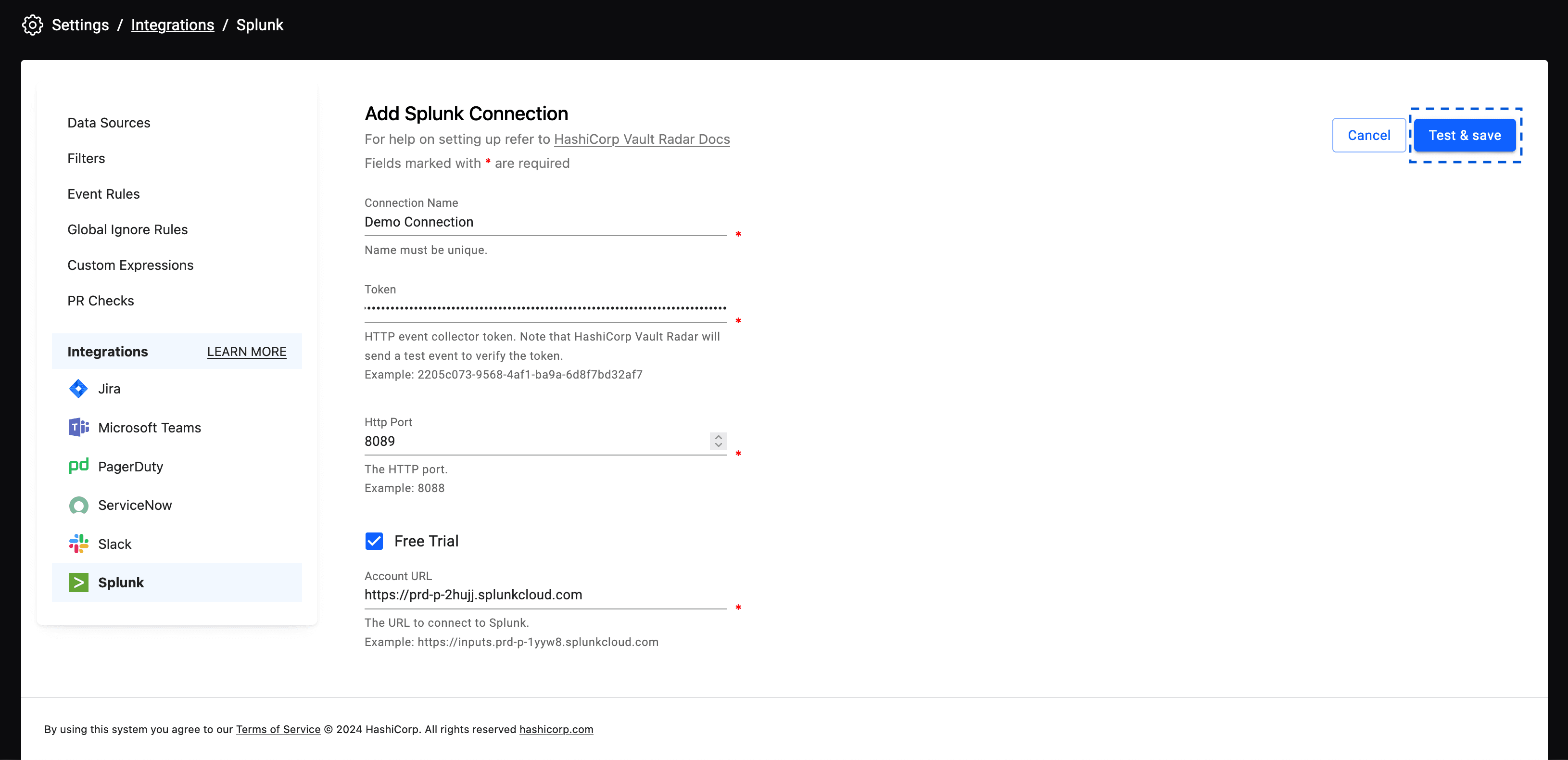Open the Data Sources settings menu
The width and height of the screenshot is (1568, 760).
pyautogui.click(x=109, y=122)
